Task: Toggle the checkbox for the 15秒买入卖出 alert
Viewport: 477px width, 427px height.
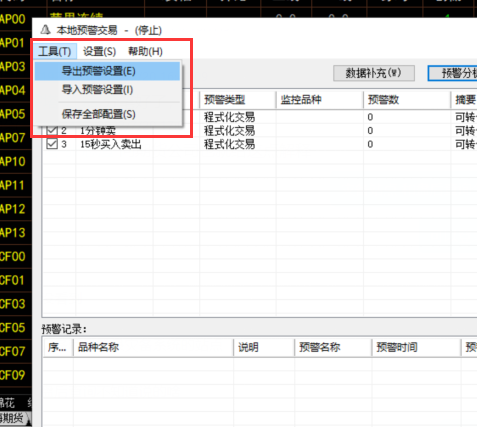Action: pos(52,144)
